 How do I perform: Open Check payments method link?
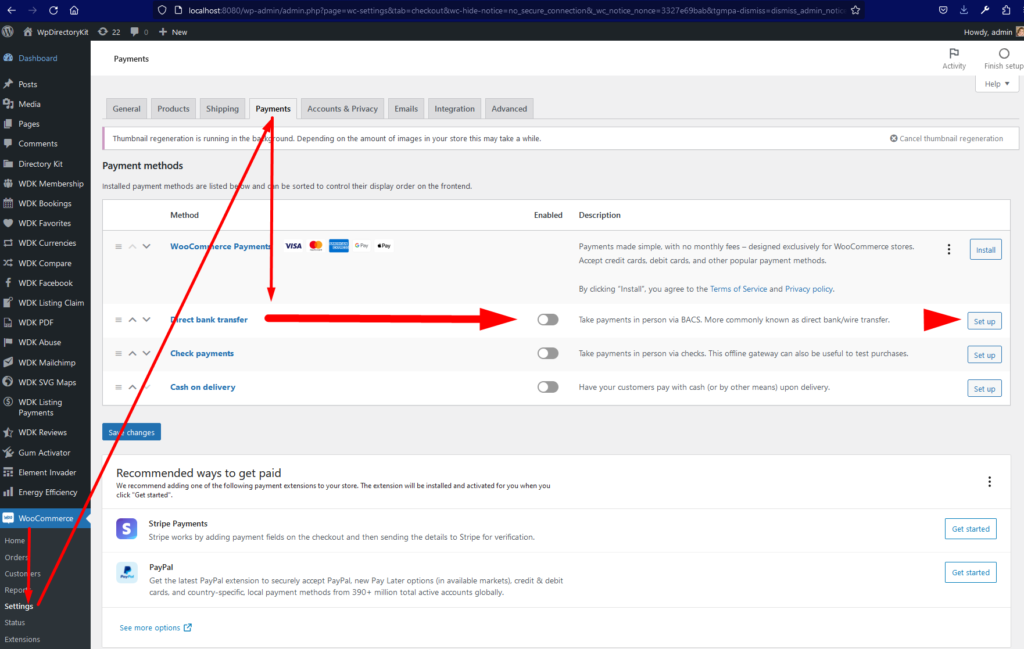tap(202, 353)
